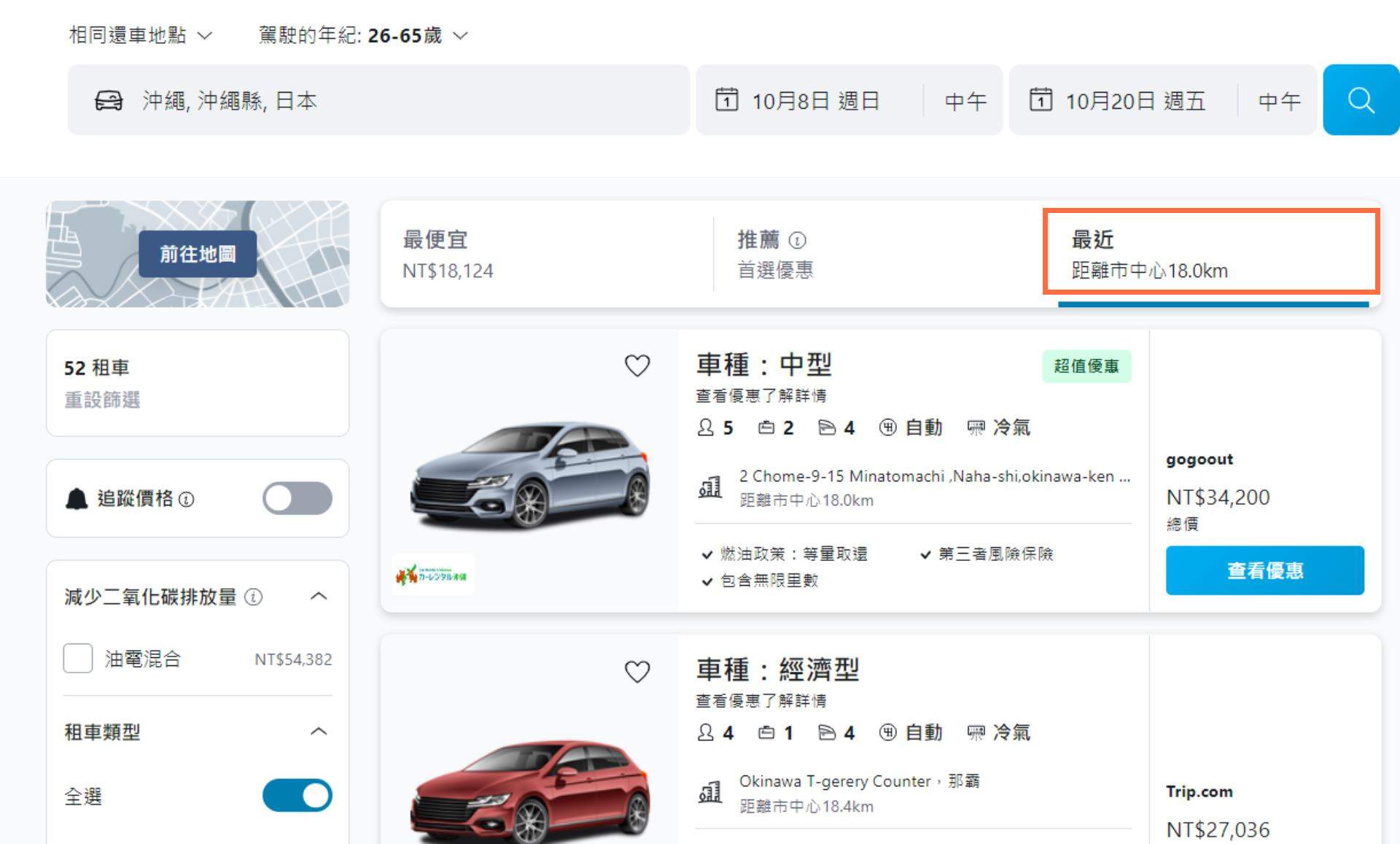The width and height of the screenshot is (1400, 844).
Task: Click 查看優惠了解詳情 link on 經濟型 card
Action: (x=761, y=700)
